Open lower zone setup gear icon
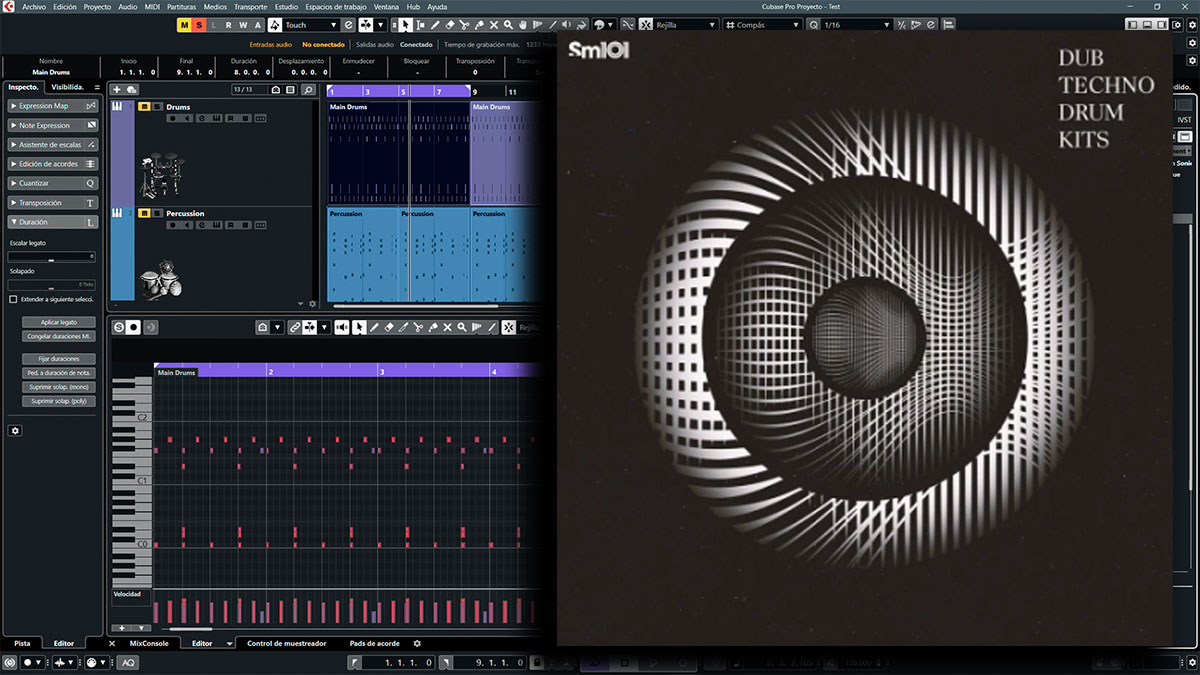1200x675 pixels. [417, 643]
